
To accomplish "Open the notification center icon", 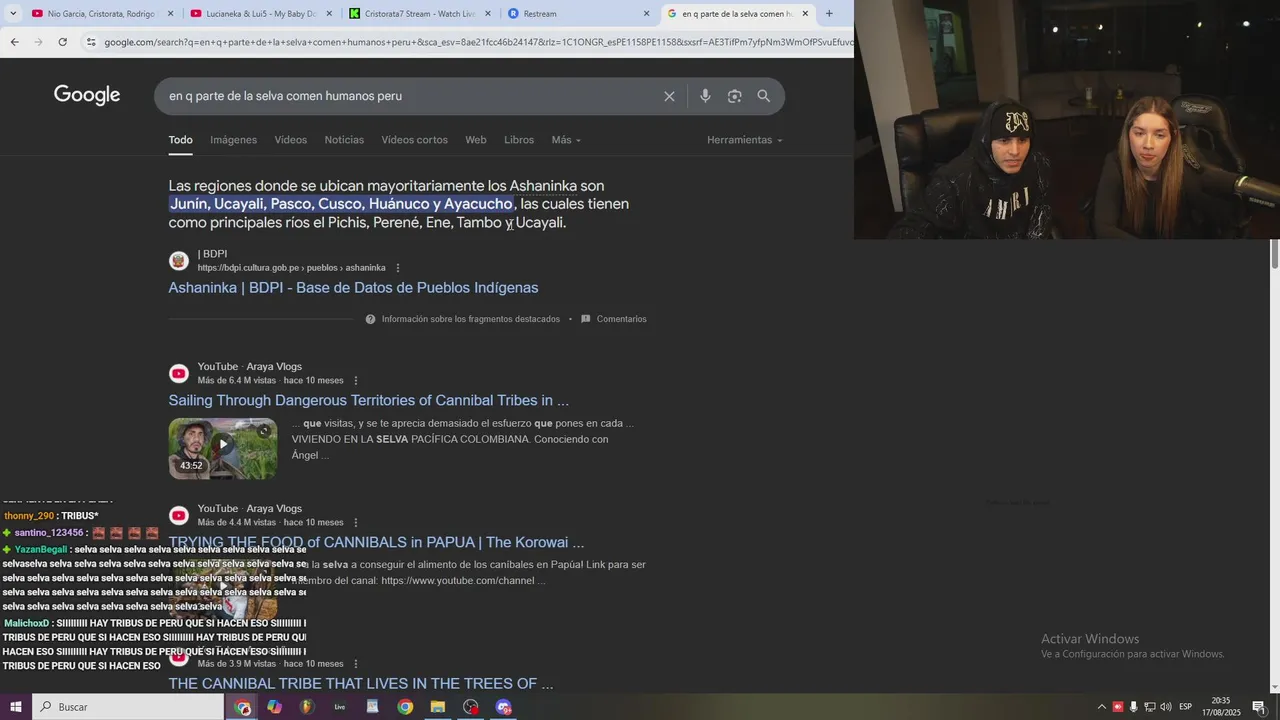I will [1259, 707].
